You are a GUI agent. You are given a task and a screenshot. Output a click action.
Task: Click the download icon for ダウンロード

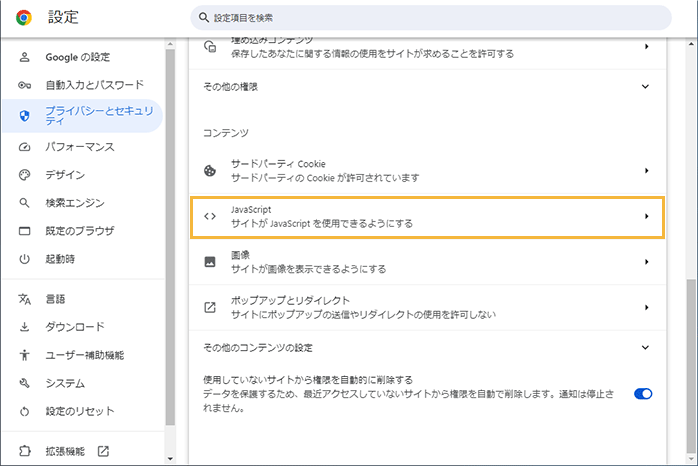[x=24, y=327]
